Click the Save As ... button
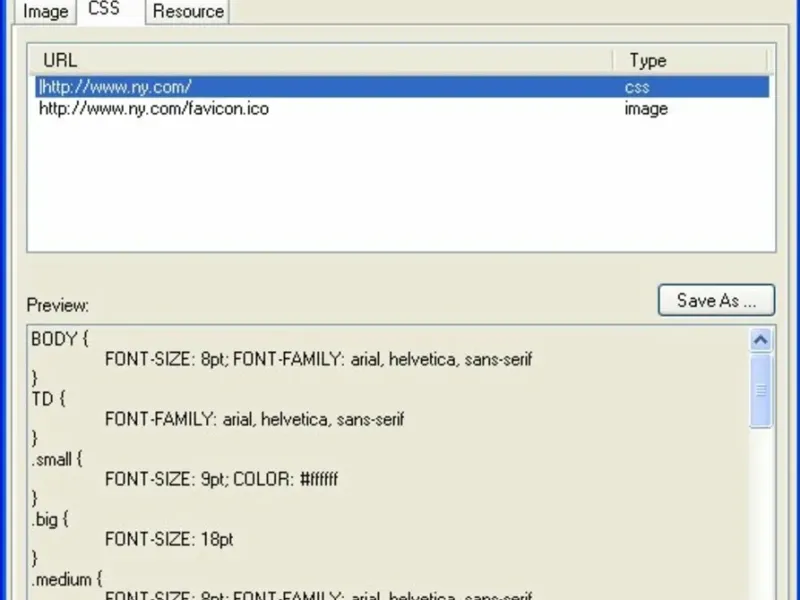800x600 pixels. pyautogui.click(x=716, y=300)
